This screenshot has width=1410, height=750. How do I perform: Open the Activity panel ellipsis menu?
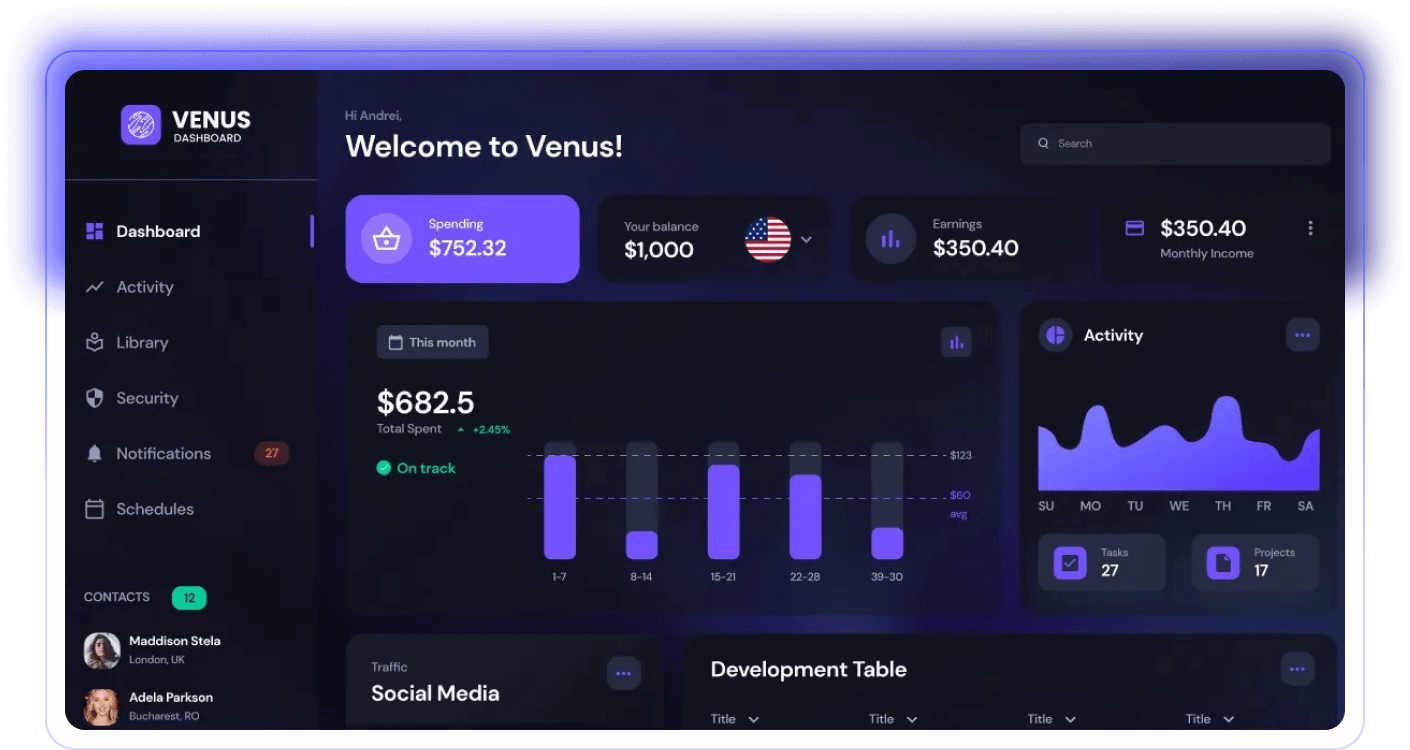click(1302, 335)
